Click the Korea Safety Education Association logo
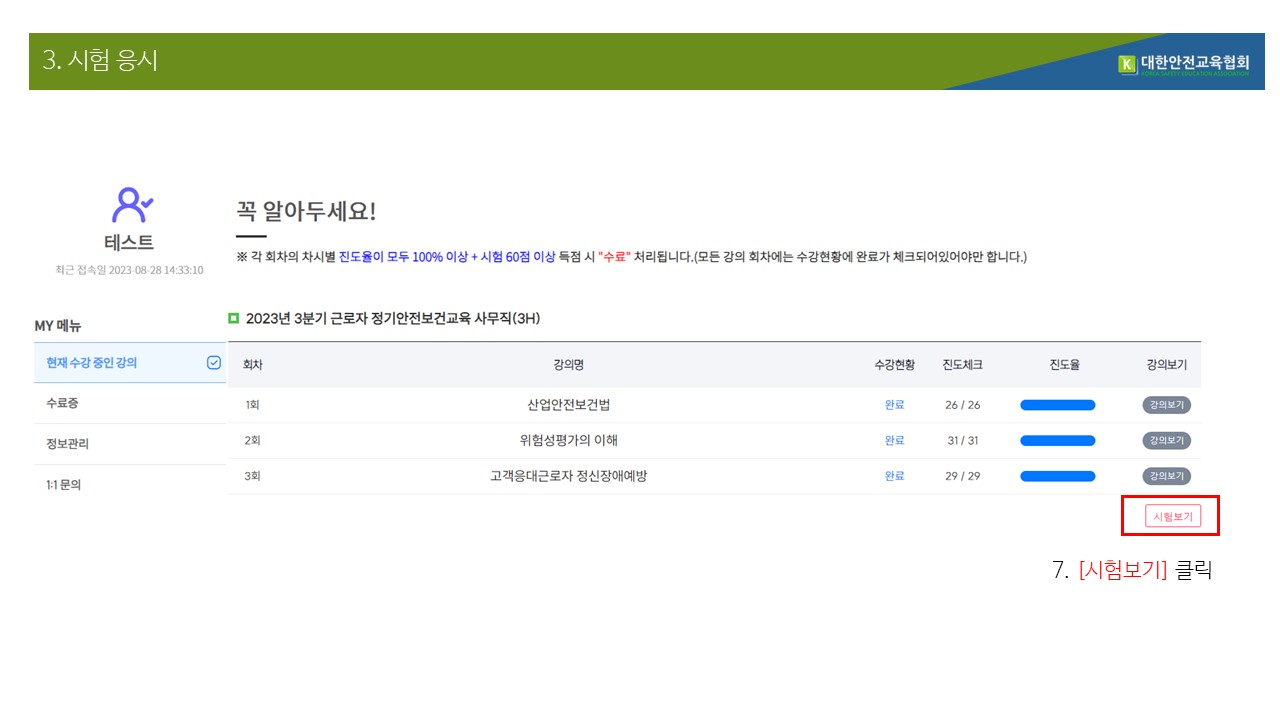 [1184, 65]
